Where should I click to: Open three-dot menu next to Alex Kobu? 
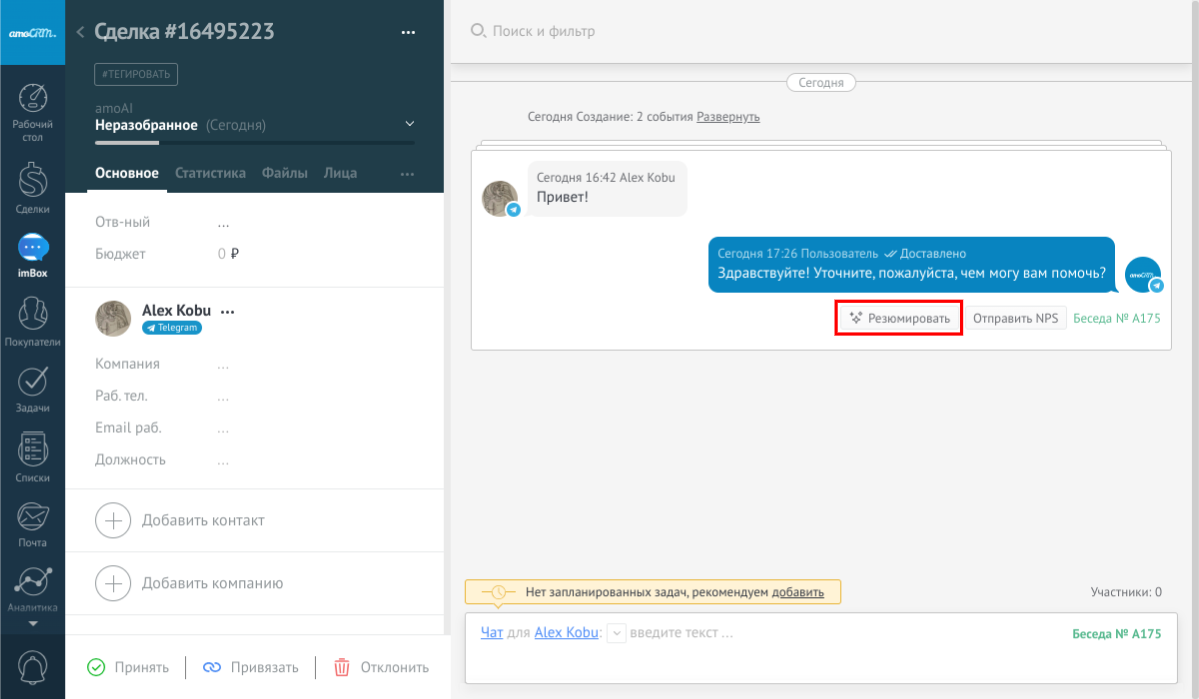coord(227,311)
